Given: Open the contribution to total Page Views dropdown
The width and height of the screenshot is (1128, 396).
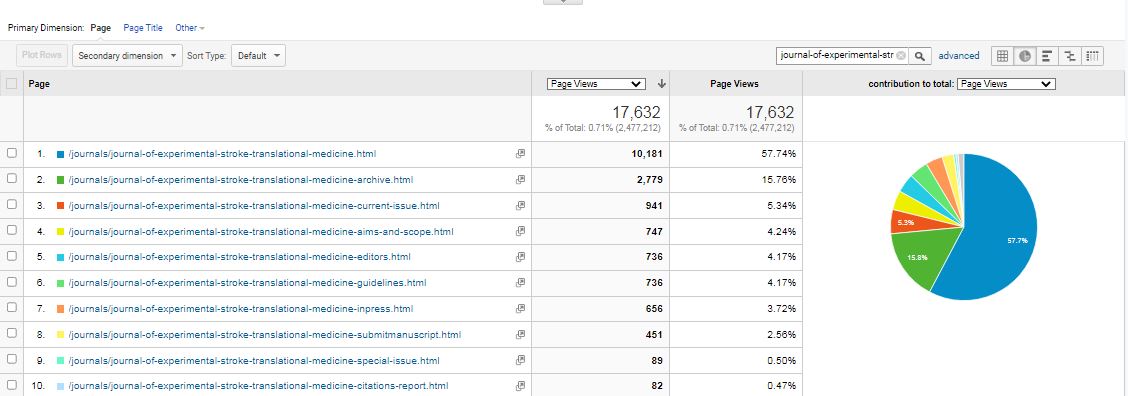Looking at the screenshot, I should (x=1006, y=84).
